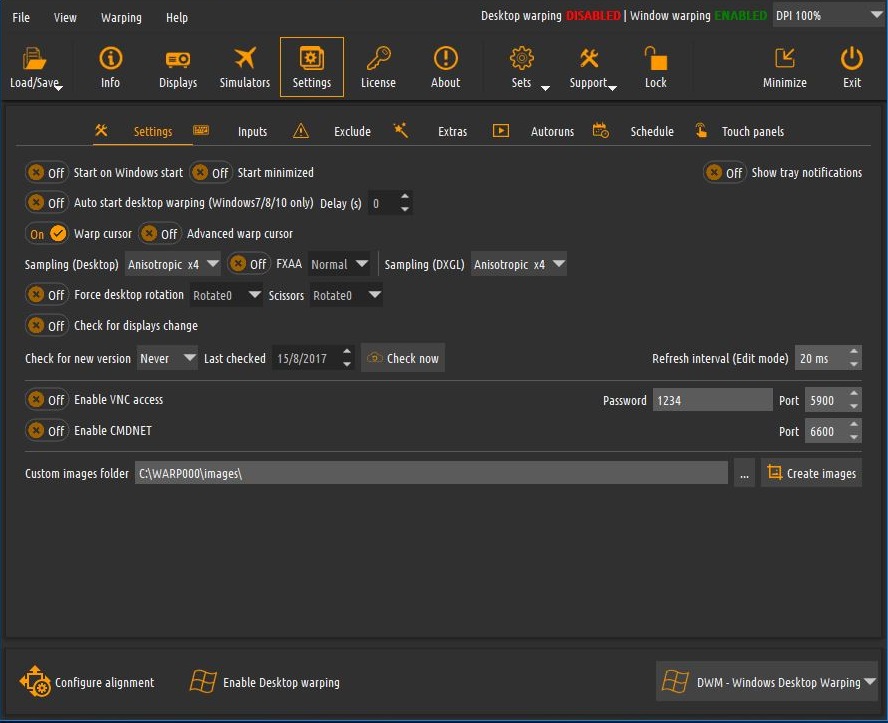Viewport: 888px width, 723px height.
Task: Open the View menu
Action: 65,18
